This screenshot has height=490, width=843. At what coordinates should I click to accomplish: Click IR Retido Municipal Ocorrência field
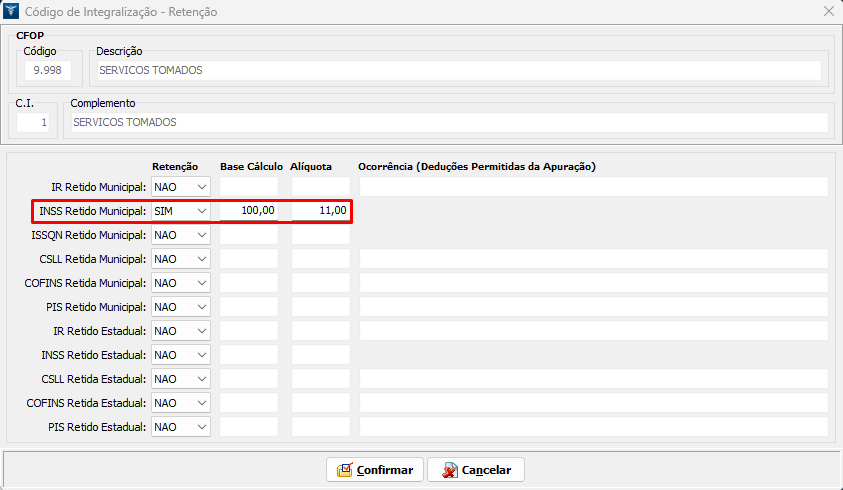(x=593, y=187)
